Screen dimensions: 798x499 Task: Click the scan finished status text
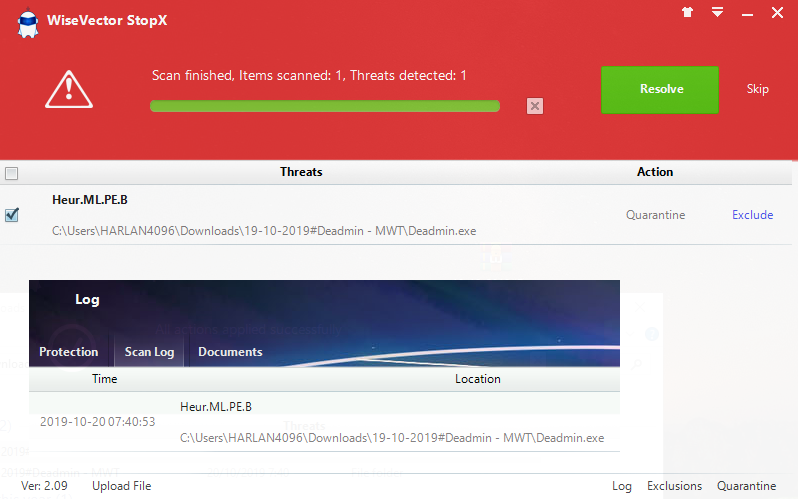coord(309,76)
